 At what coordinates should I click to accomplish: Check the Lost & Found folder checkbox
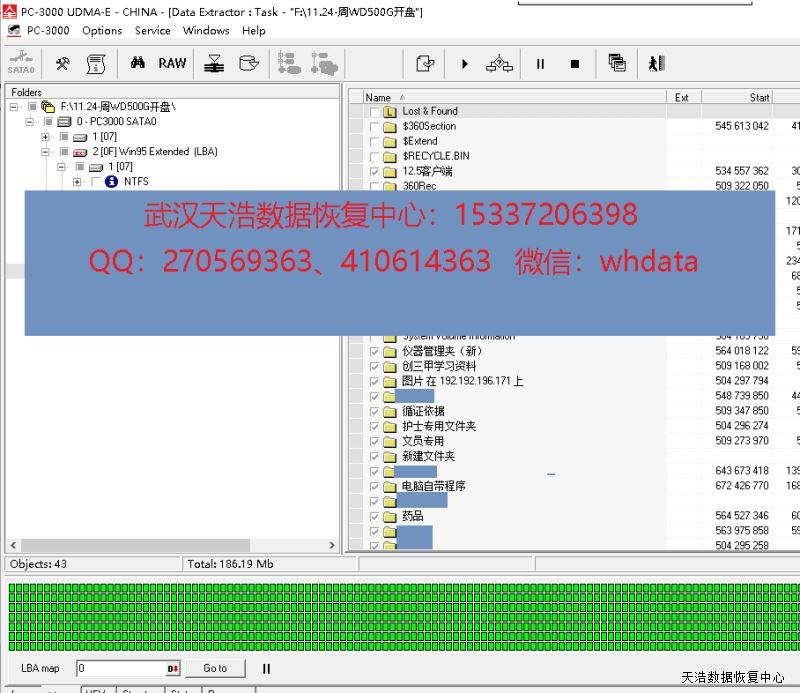pyautogui.click(x=375, y=112)
